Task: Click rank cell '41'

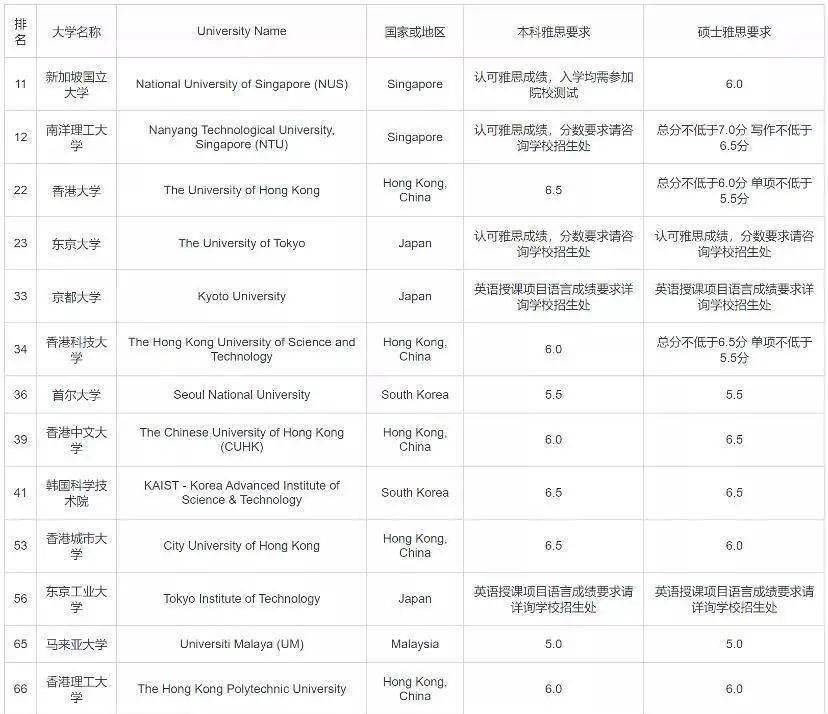Action: click(20, 492)
